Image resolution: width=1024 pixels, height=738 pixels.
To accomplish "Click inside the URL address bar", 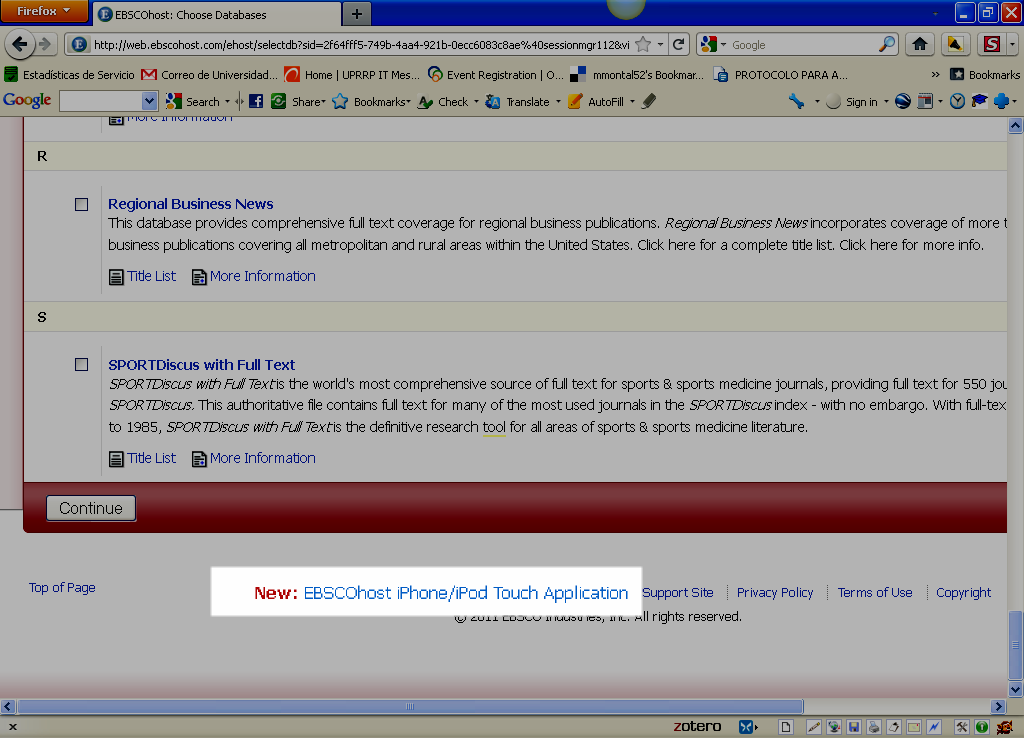I will click(360, 45).
